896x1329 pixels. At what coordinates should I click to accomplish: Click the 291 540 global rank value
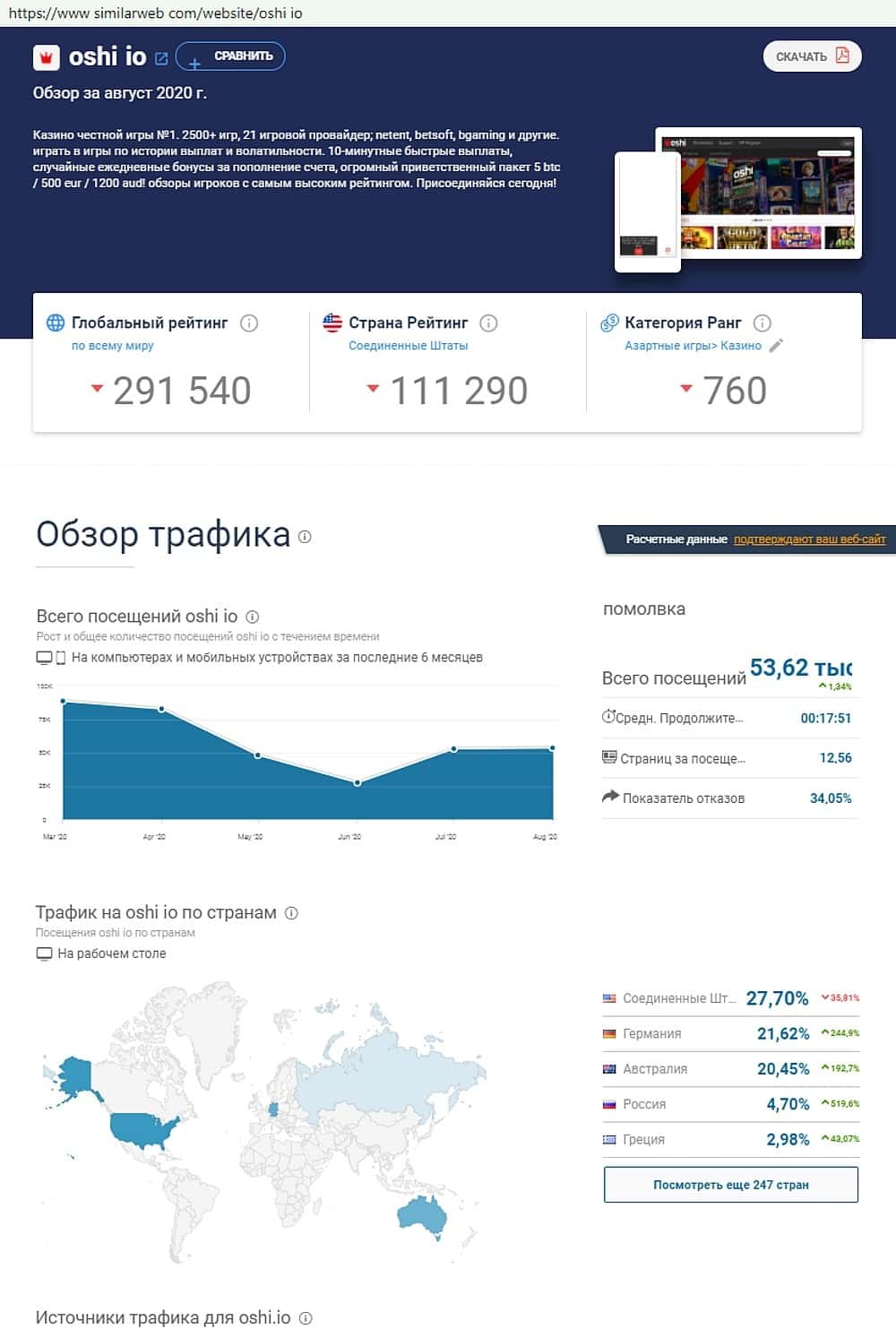[x=182, y=391]
